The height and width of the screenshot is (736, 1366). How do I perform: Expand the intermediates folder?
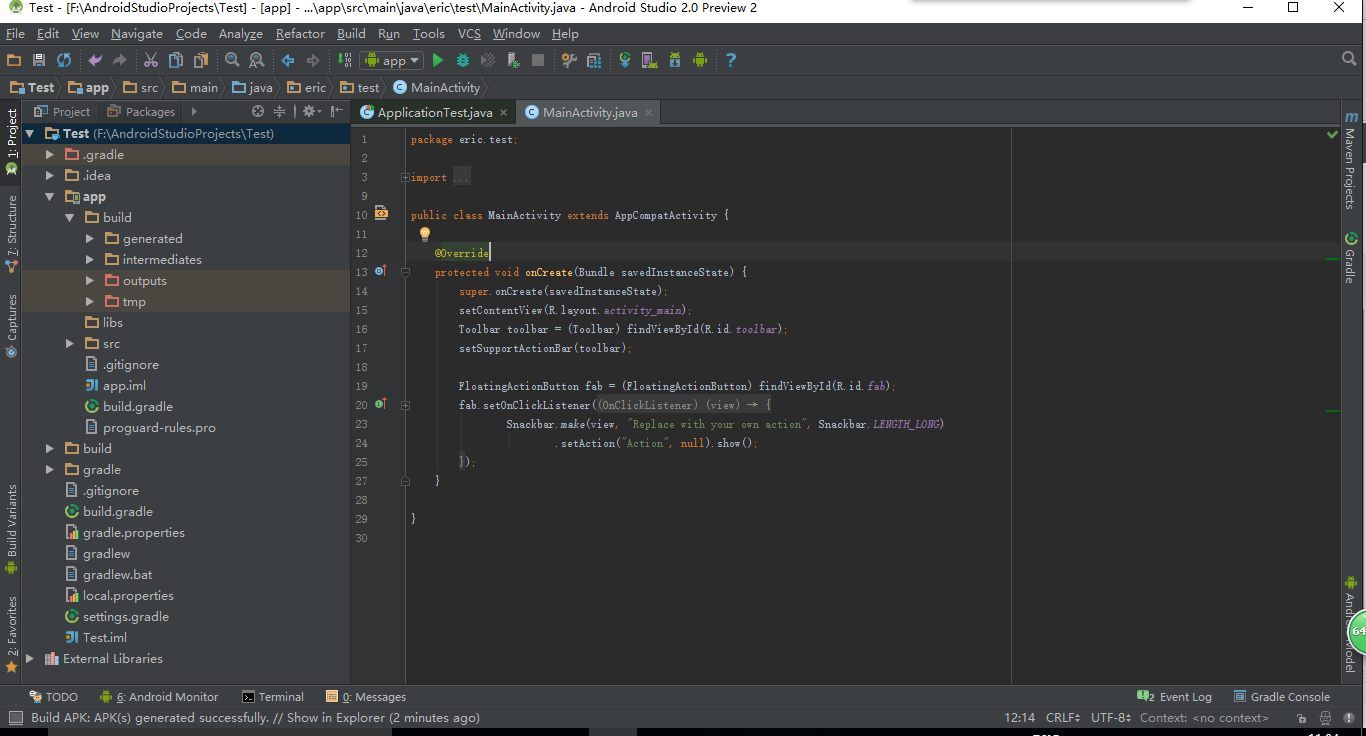click(90, 259)
